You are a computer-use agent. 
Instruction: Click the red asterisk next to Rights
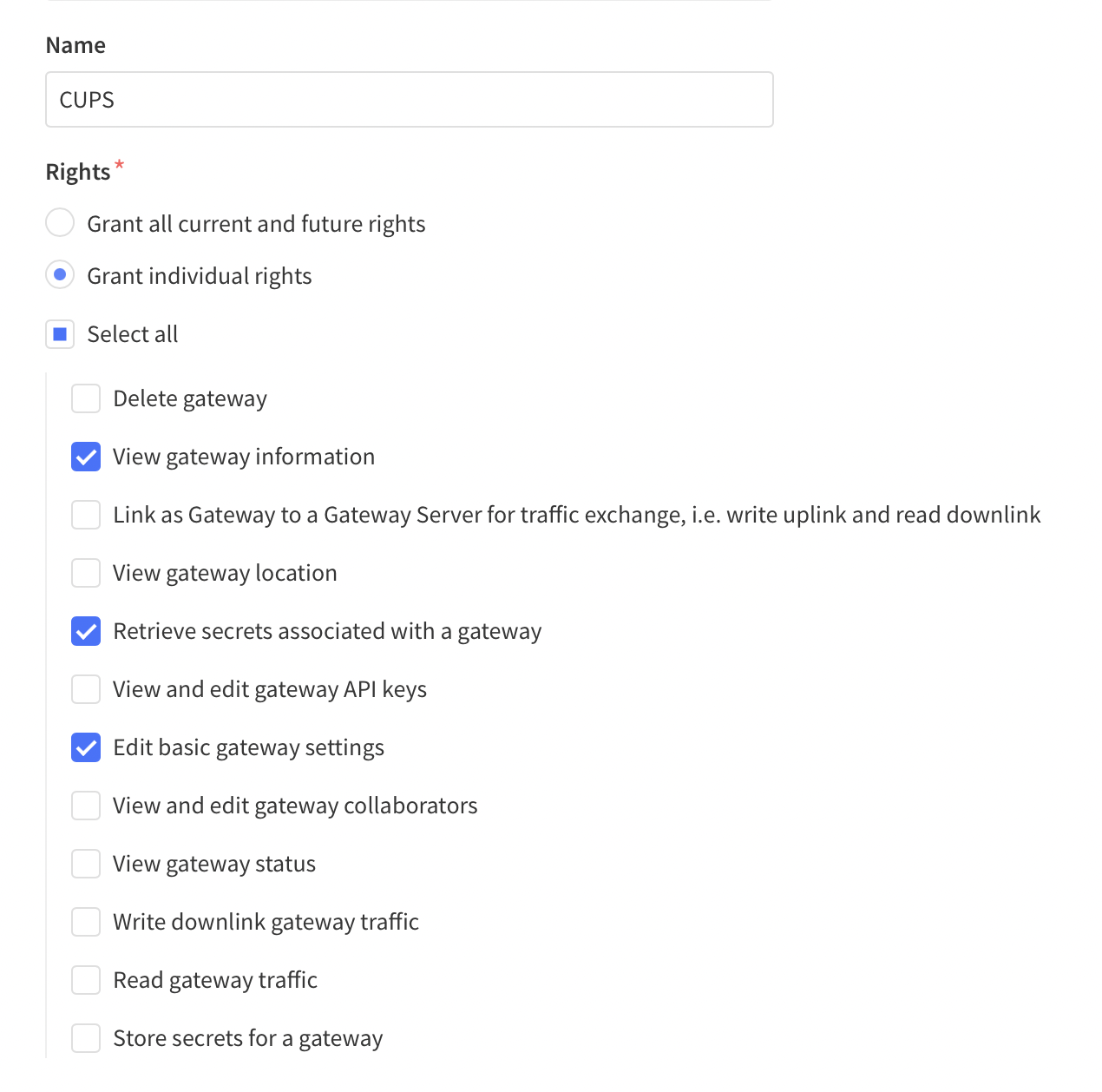[119, 165]
